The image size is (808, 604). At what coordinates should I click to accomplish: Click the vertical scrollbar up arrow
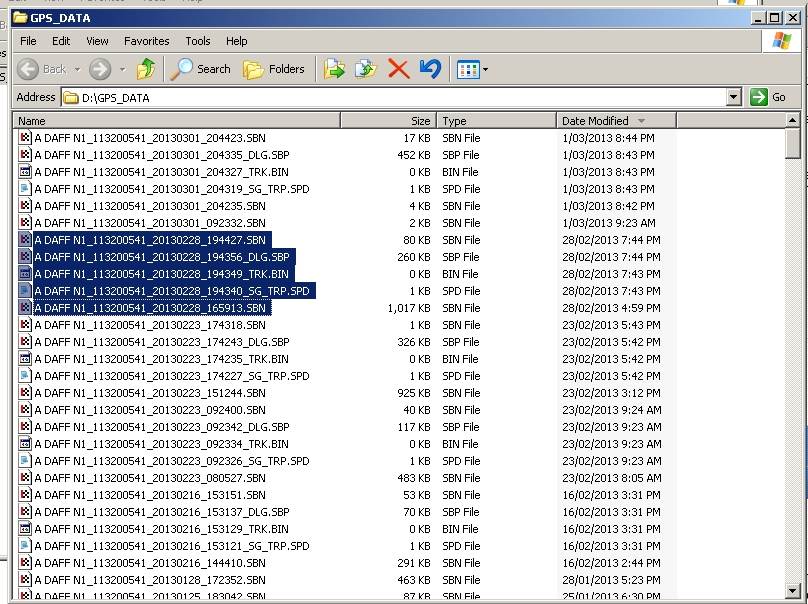[793, 121]
